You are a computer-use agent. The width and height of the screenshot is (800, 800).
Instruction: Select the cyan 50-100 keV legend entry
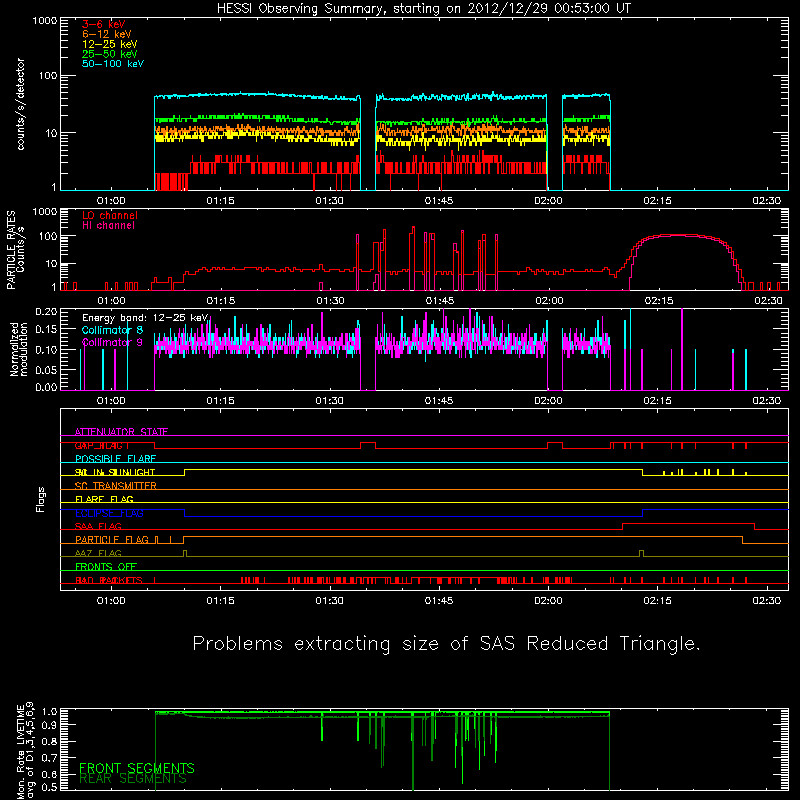[x=113, y=64]
